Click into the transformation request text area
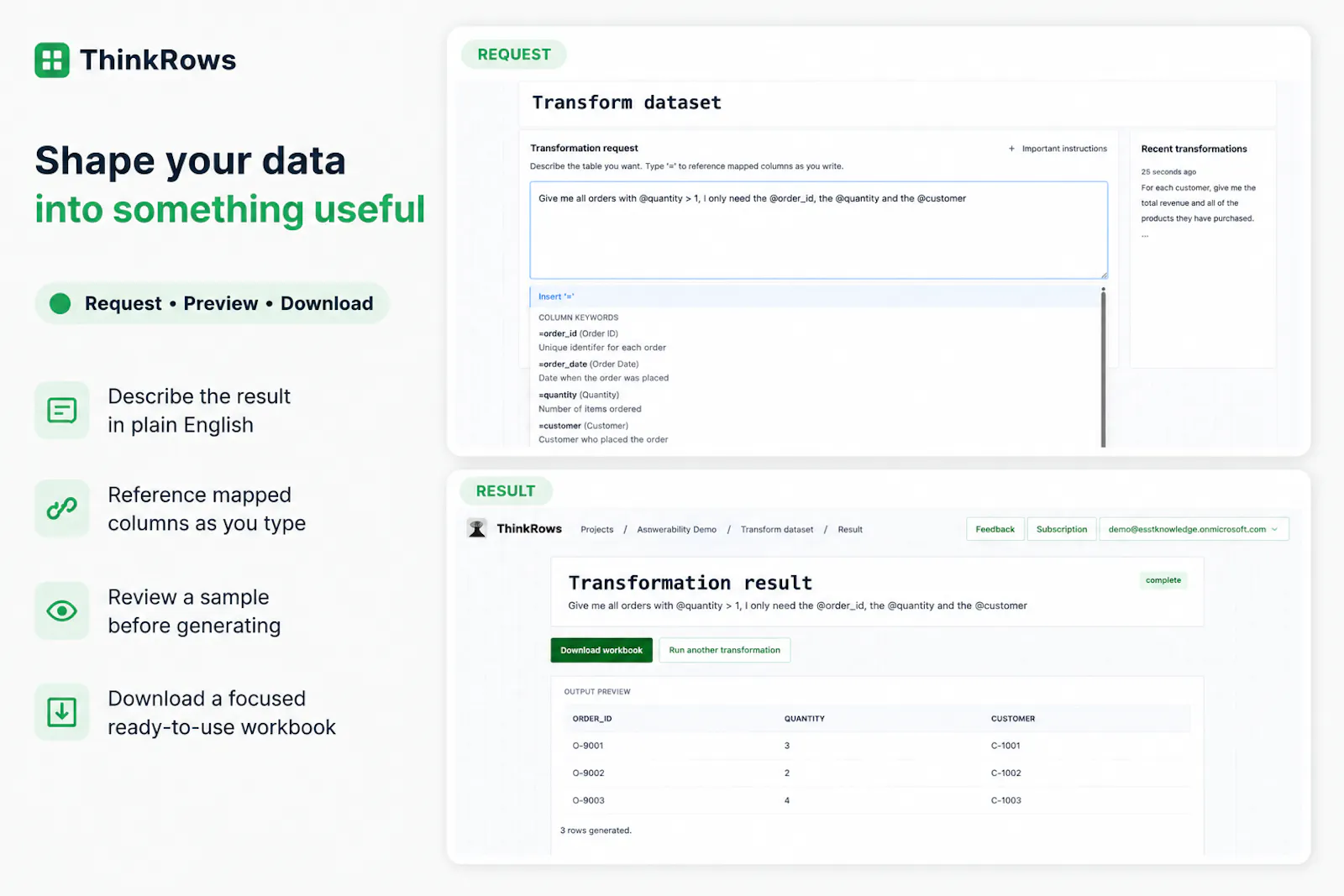 coord(818,230)
